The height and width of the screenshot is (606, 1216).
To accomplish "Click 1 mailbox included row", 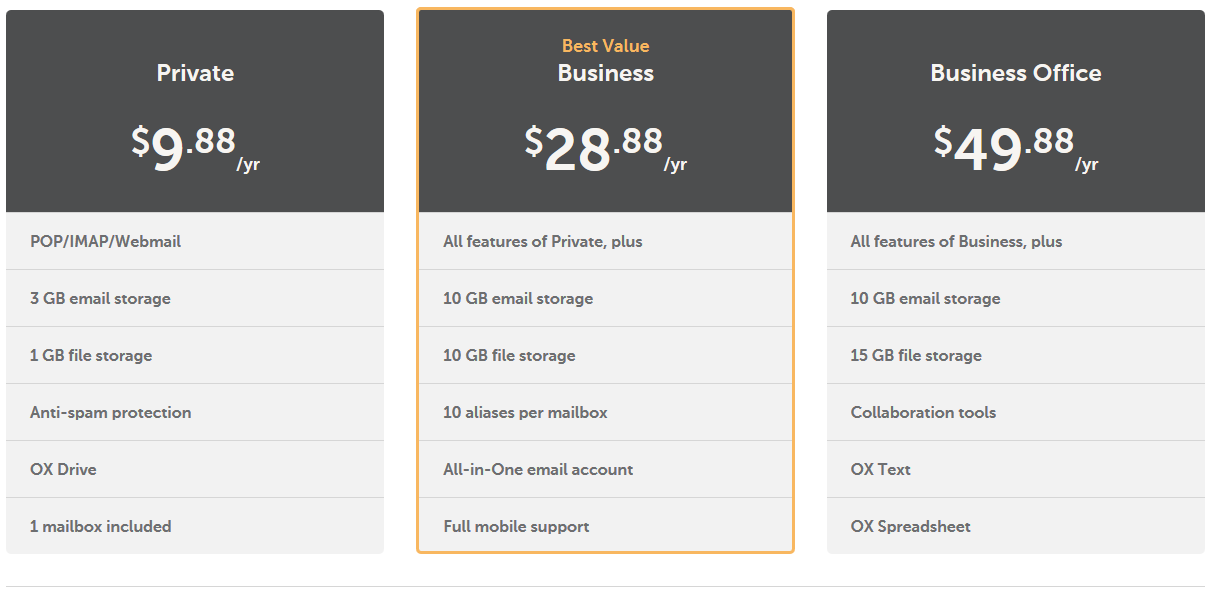I will [x=195, y=526].
